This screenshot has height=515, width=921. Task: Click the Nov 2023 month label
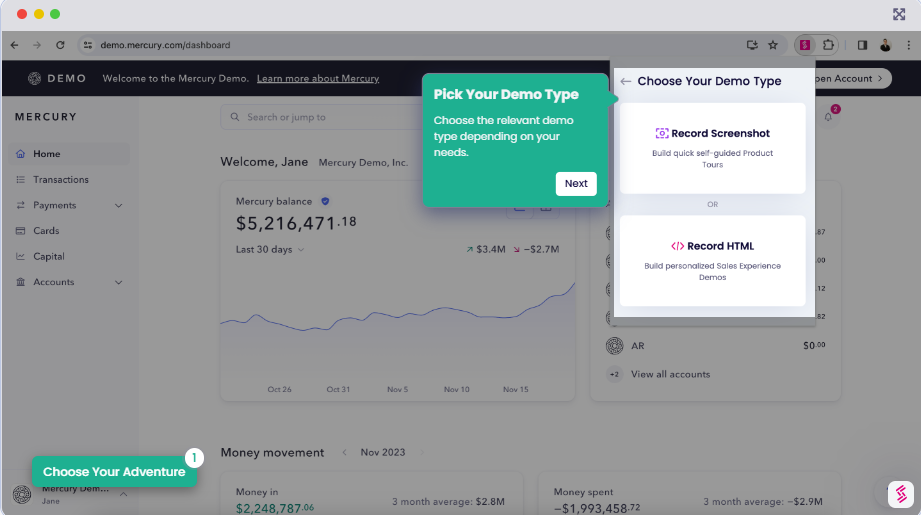(383, 452)
